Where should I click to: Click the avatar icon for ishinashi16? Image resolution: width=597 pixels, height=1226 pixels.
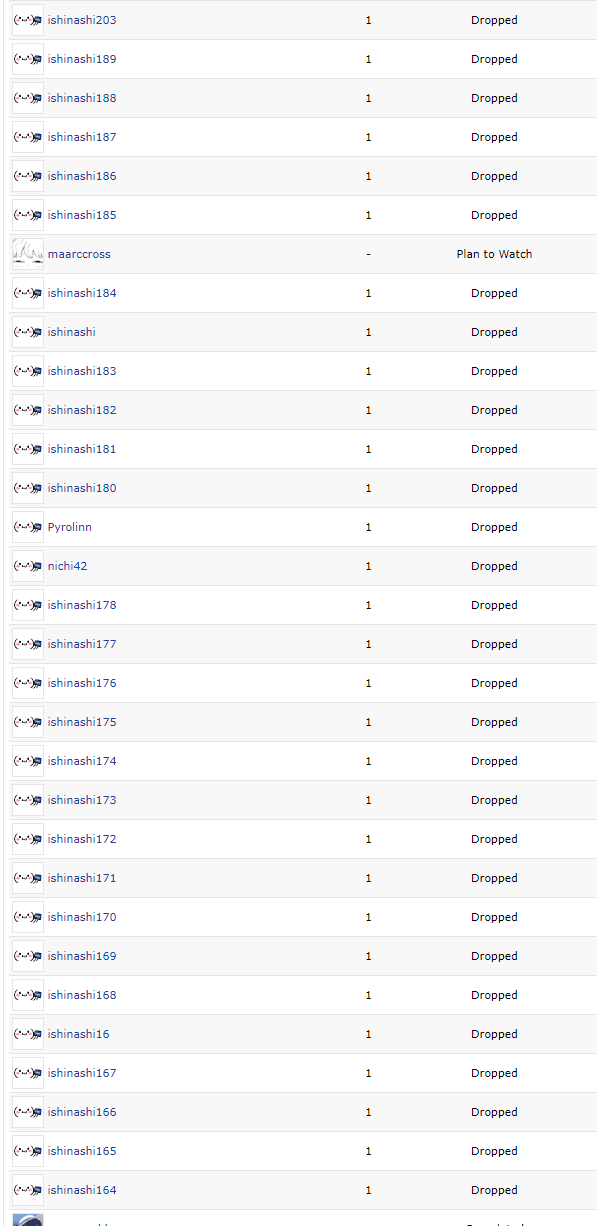click(28, 1034)
